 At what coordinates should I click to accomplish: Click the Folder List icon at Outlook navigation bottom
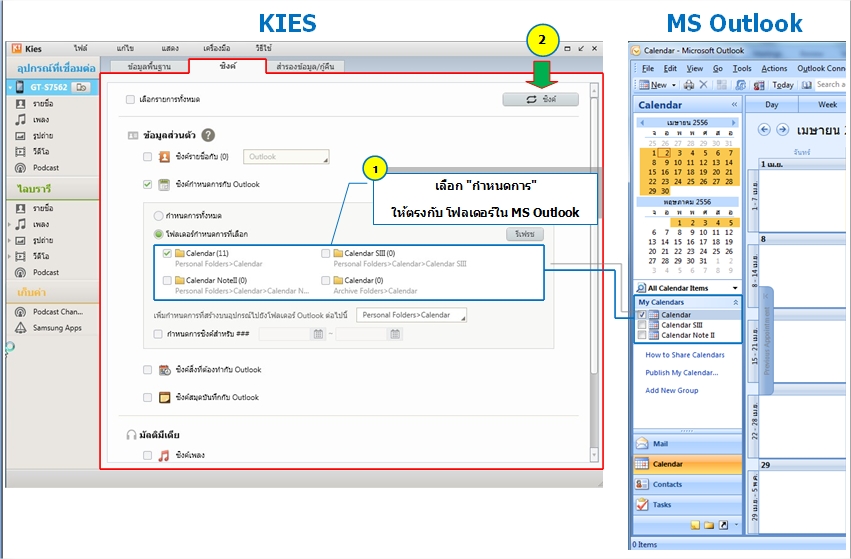coord(709,525)
